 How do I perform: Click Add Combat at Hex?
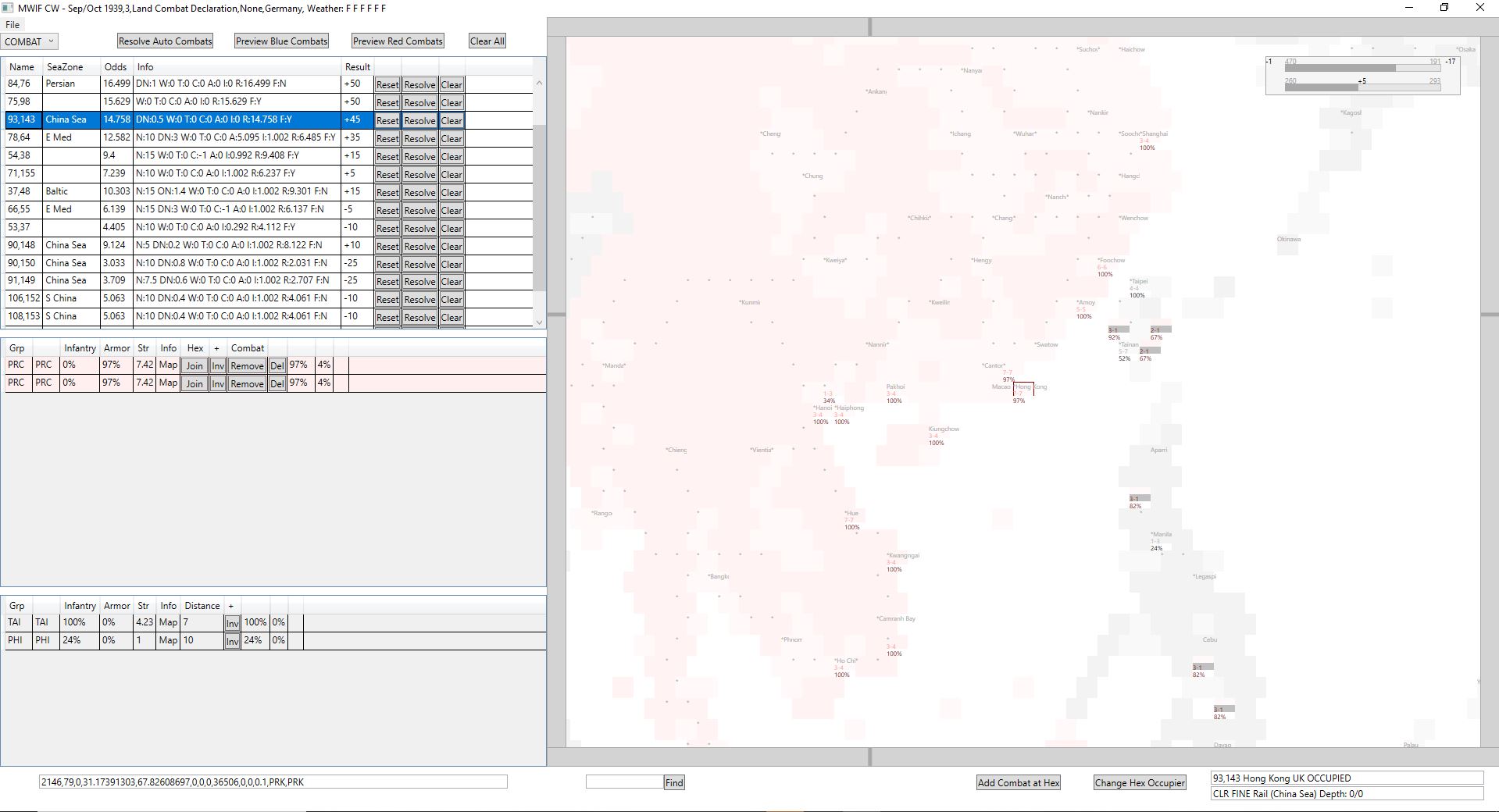(x=1019, y=782)
